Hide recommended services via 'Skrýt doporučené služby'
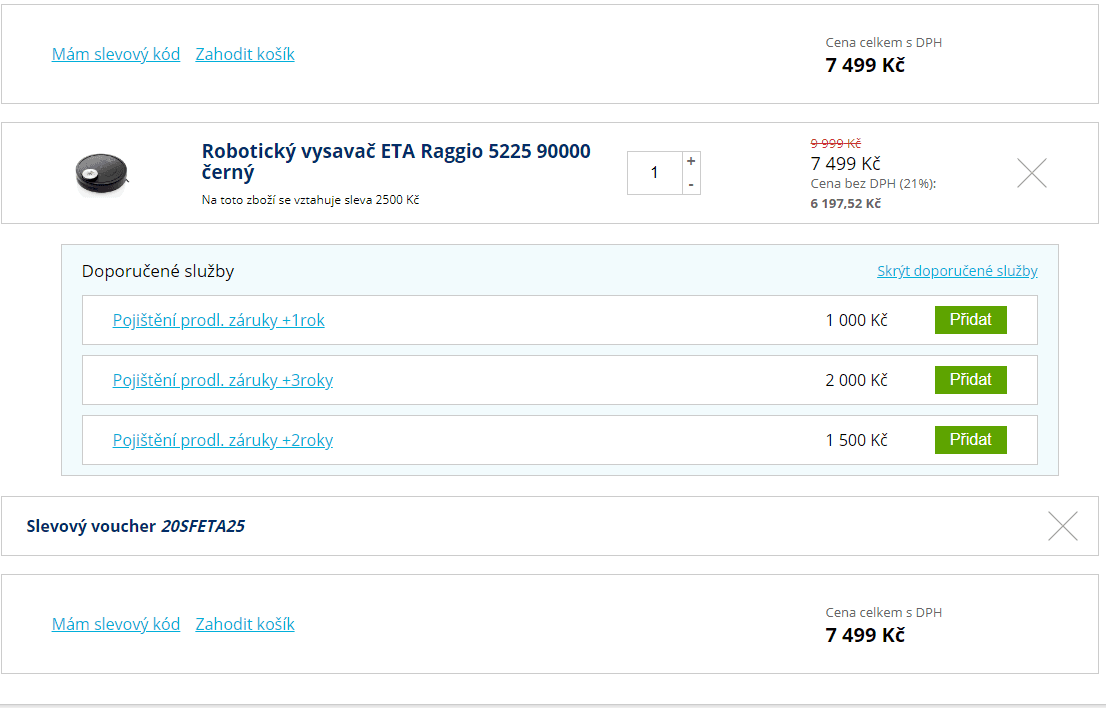This screenshot has width=1106, height=708. (957, 271)
